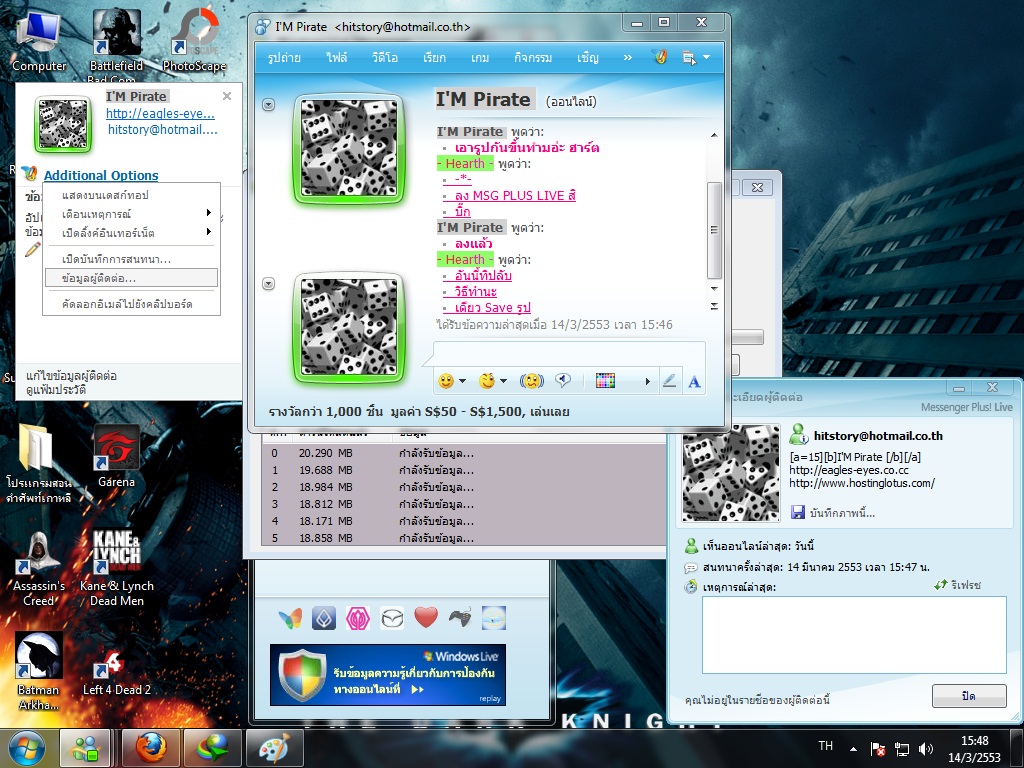Click the blue globe icon after the controller
The height and width of the screenshot is (768, 1024).
click(x=494, y=618)
